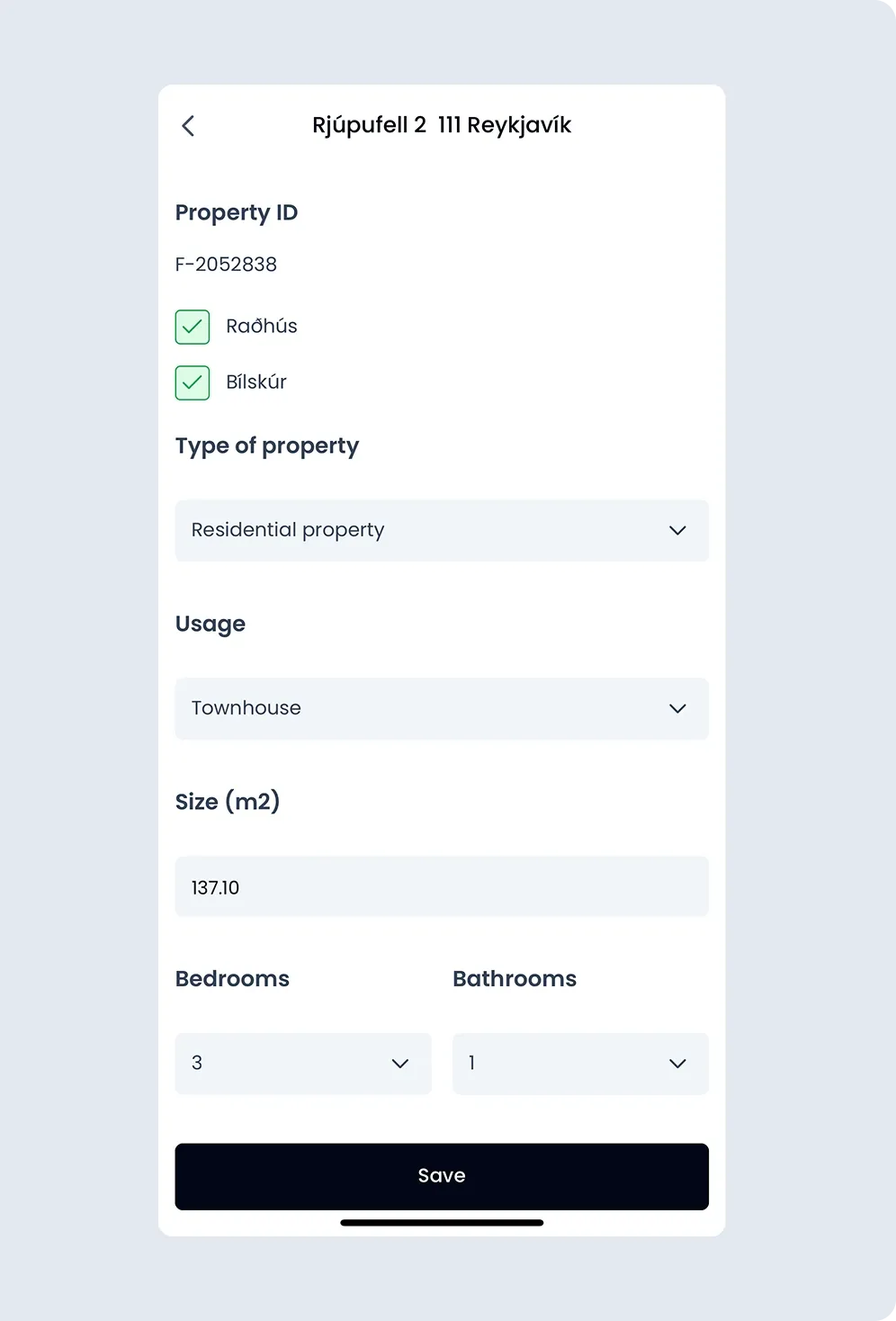Open the Bedrooms dropdown showing 3
The image size is (896, 1321).
point(302,1064)
